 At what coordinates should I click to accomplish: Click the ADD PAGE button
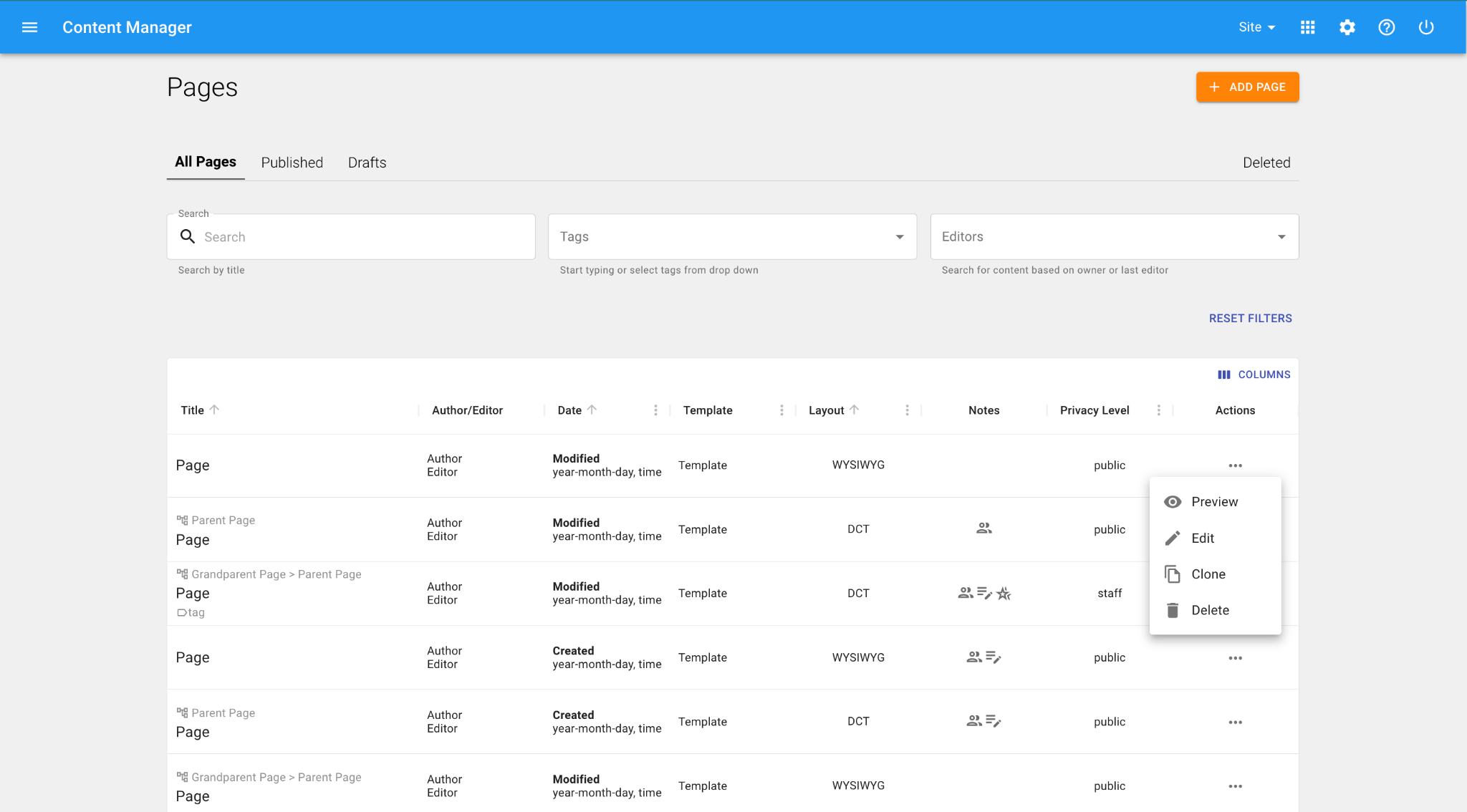[x=1247, y=87]
